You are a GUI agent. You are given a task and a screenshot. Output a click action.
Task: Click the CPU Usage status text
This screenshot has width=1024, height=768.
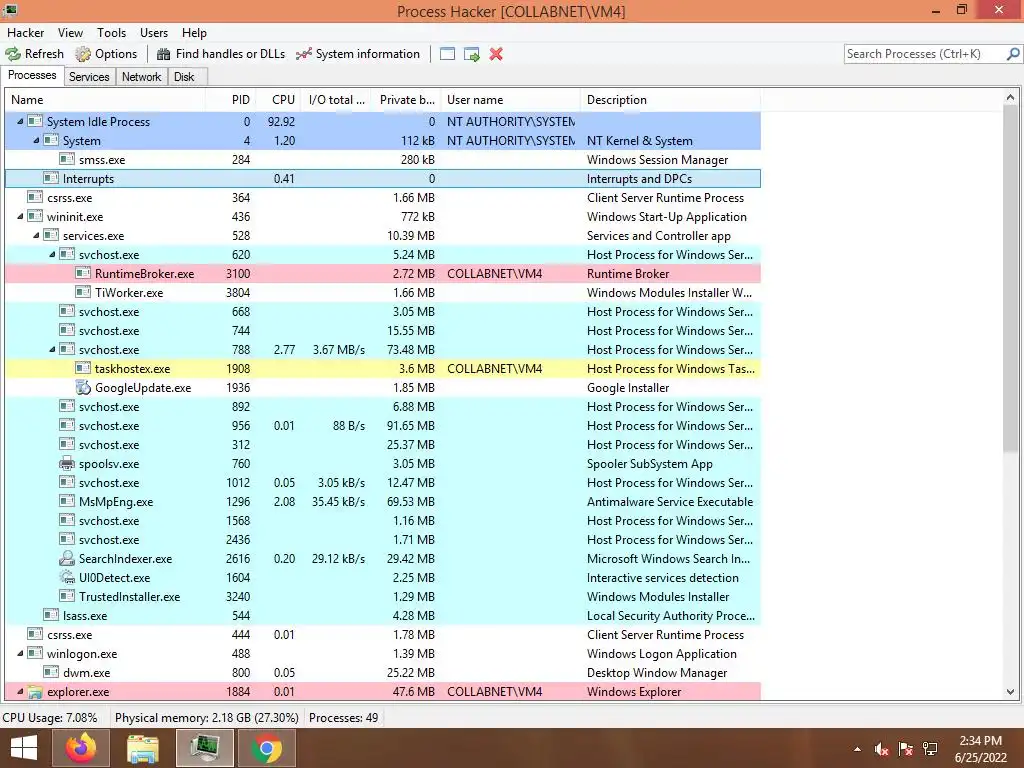pos(50,718)
